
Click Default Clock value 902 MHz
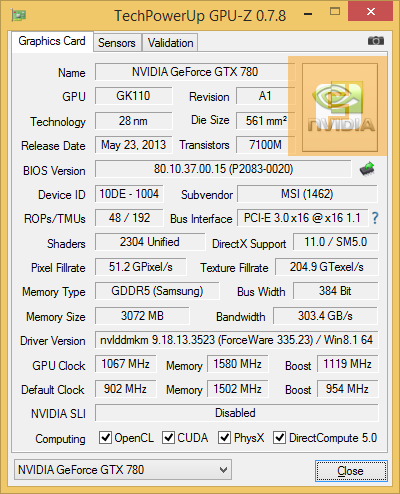[125, 389]
